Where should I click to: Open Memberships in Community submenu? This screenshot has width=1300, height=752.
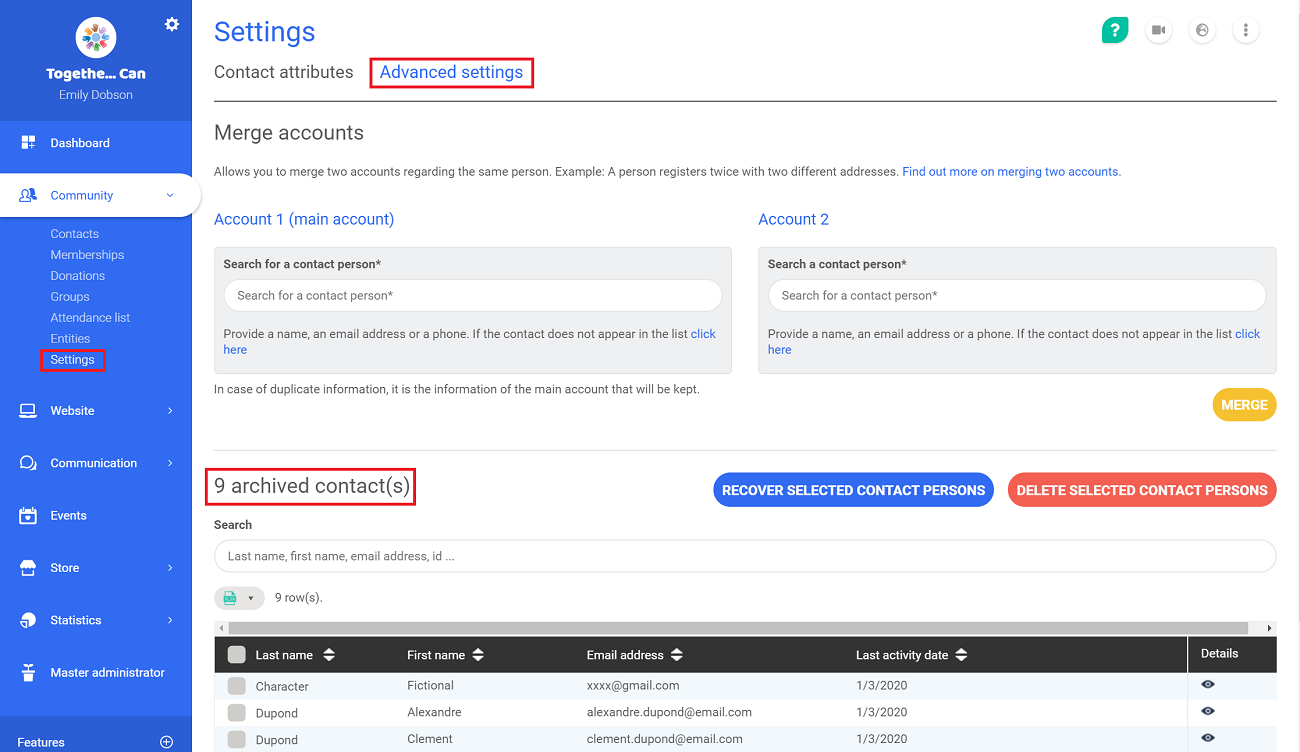pos(87,255)
